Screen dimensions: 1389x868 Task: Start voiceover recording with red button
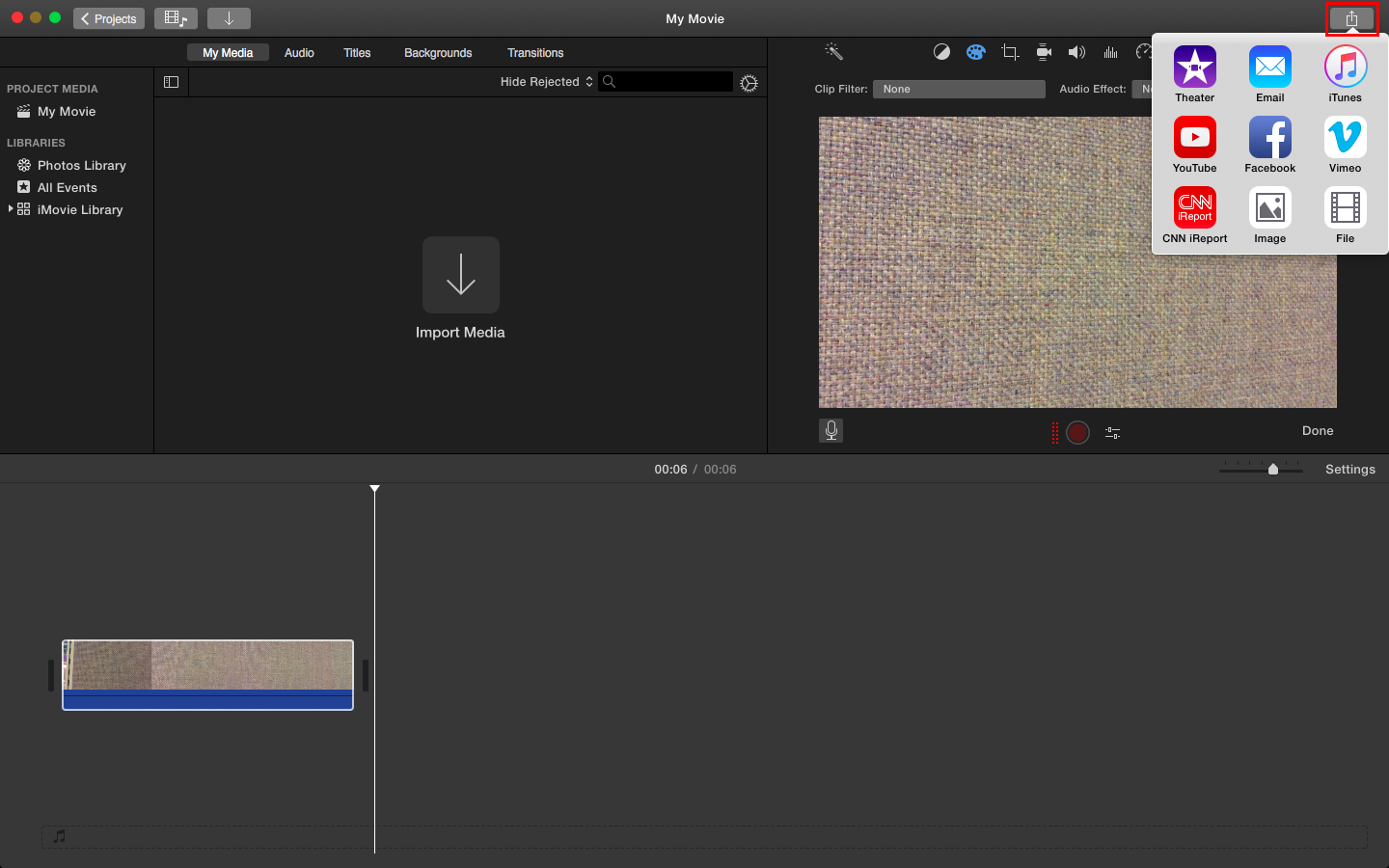click(x=1078, y=433)
